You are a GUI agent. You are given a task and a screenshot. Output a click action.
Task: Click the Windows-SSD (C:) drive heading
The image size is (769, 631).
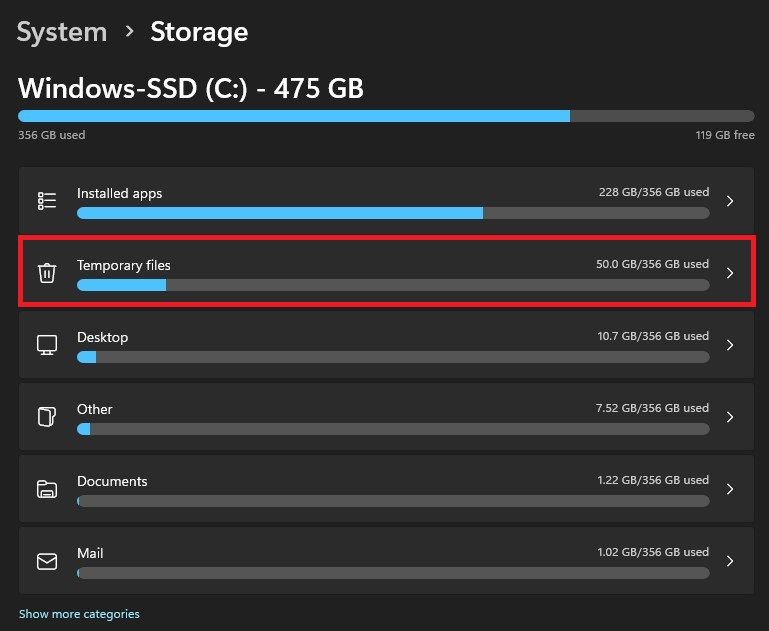tap(191, 89)
